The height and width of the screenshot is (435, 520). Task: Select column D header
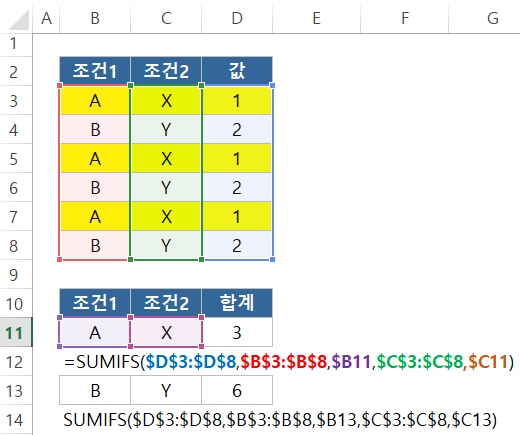point(237,18)
